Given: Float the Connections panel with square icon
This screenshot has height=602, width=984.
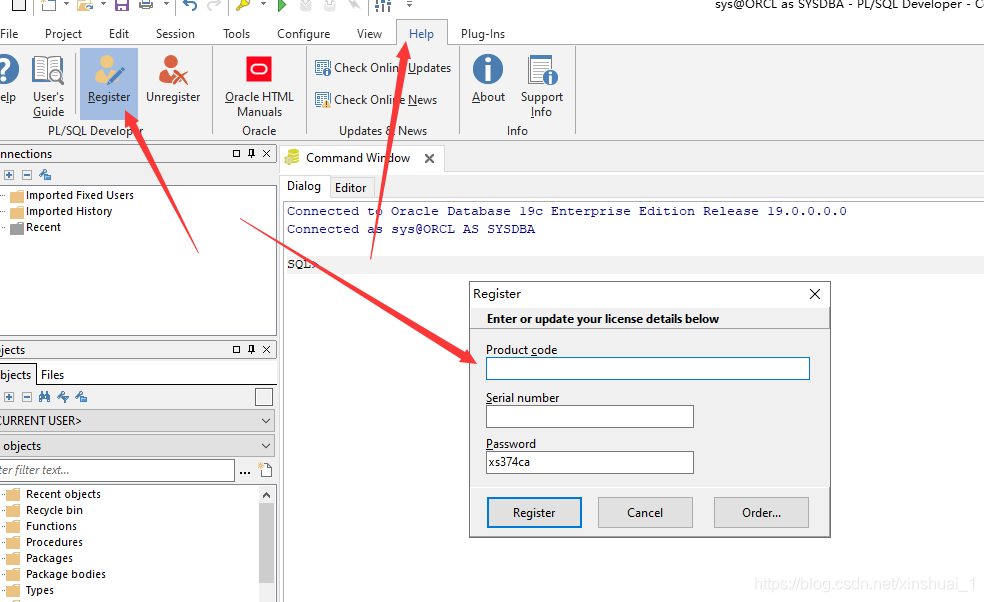Looking at the screenshot, I should click(237, 154).
